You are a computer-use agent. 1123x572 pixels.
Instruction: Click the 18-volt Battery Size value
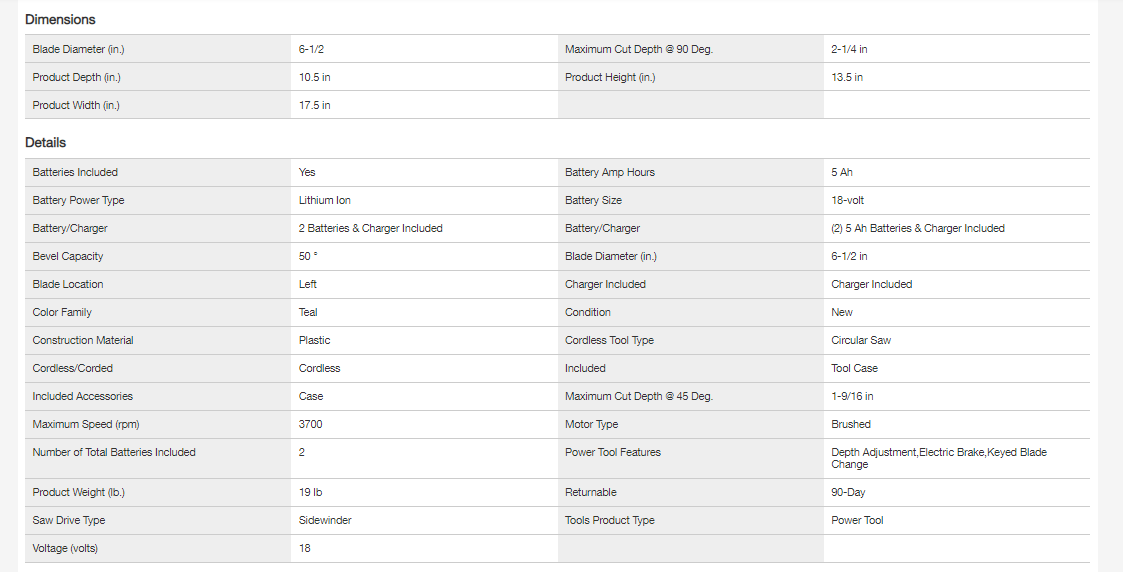(x=847, y=200)
